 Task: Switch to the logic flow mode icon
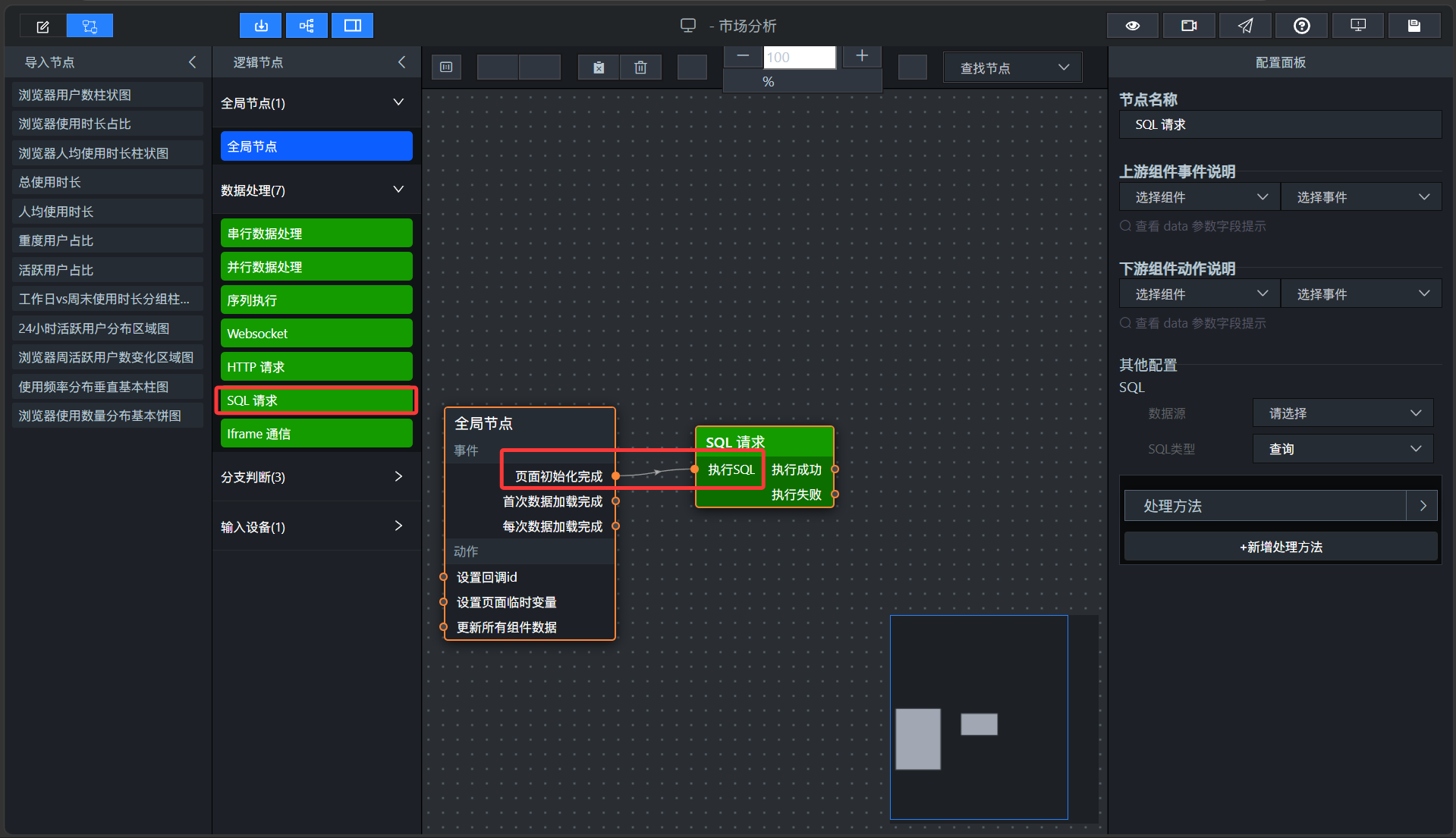(90, 27)
